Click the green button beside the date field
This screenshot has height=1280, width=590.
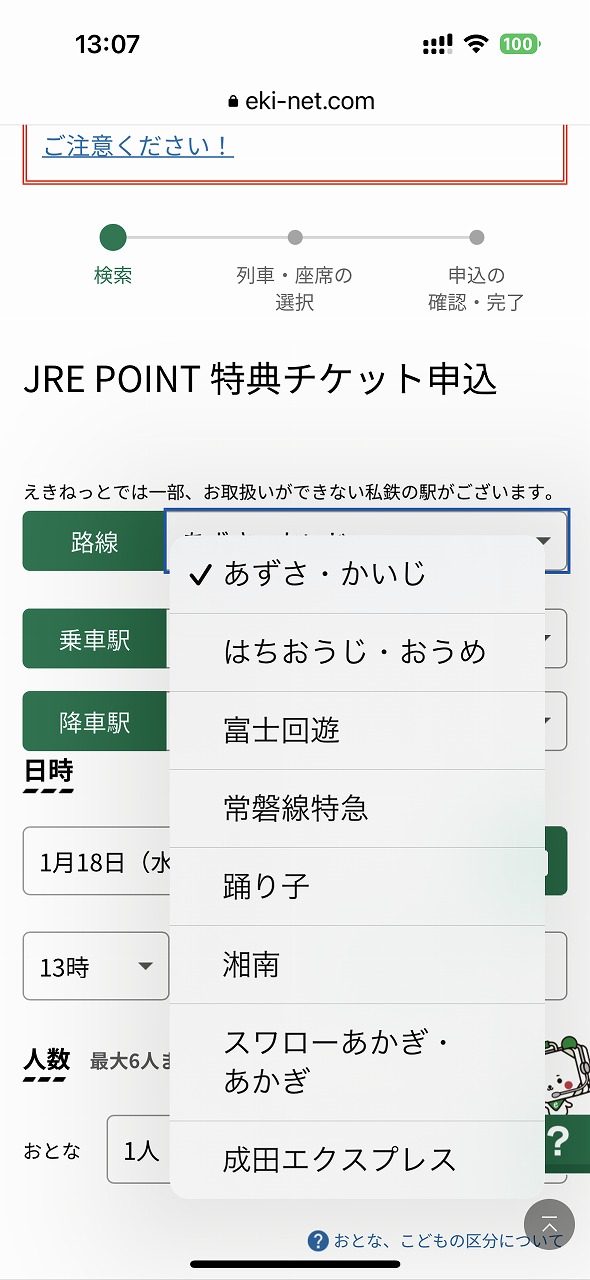tap(558, 861)
